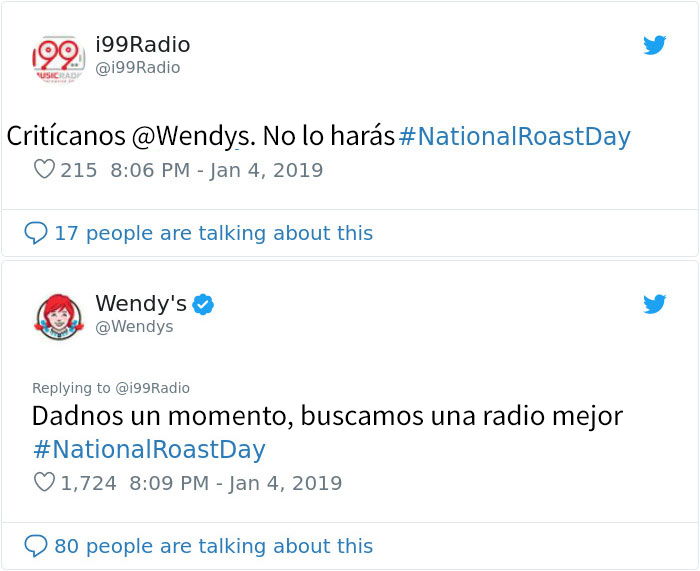
Task: Click the speech bubble icon beside 80 people
Action: pyautogui.click(x=36, y=546)
